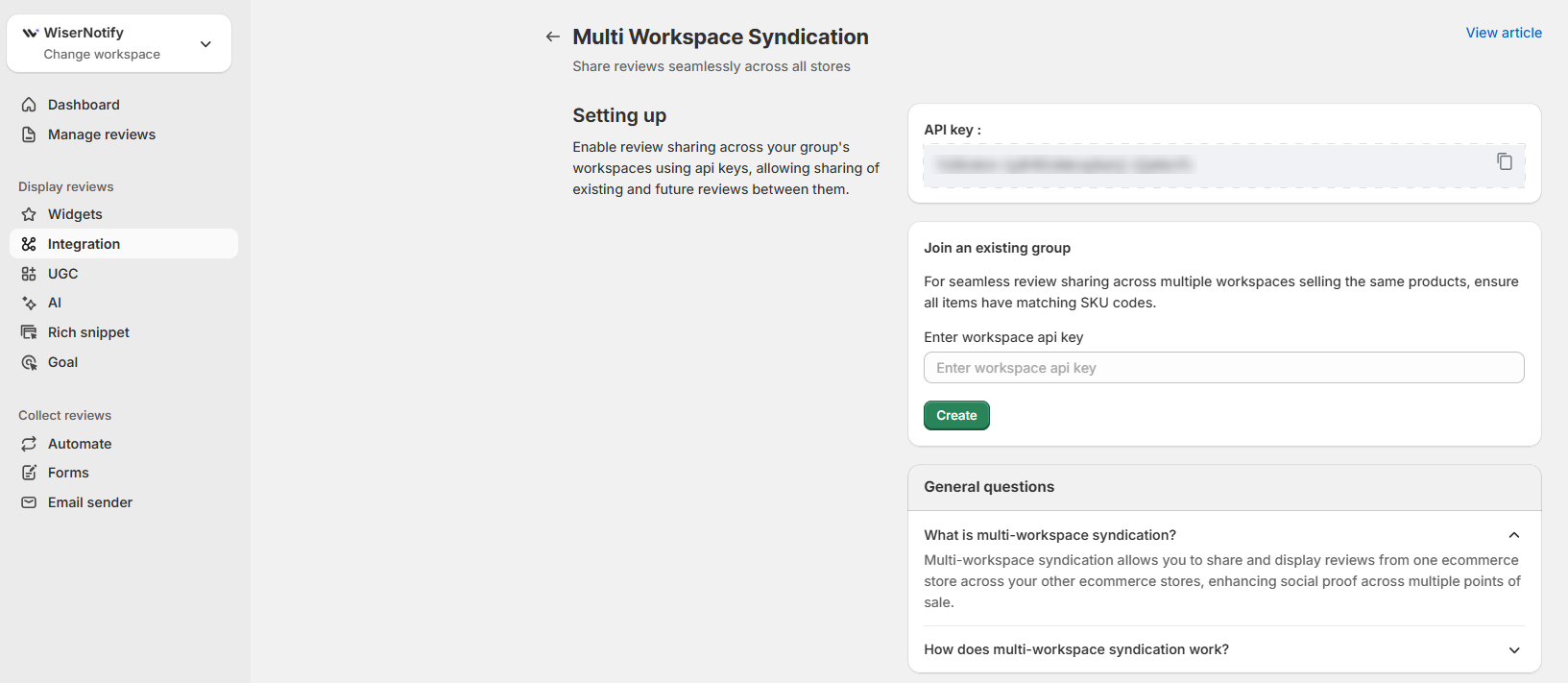Click Change workspace text
Screen dimensions: 1568x683
[x=102, y=55]
